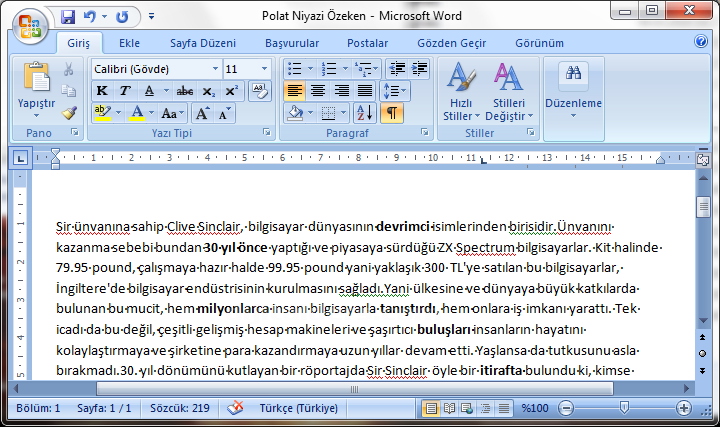
Task: Open the shading color dropdown arrow
Action: click(x=310, y=113)
